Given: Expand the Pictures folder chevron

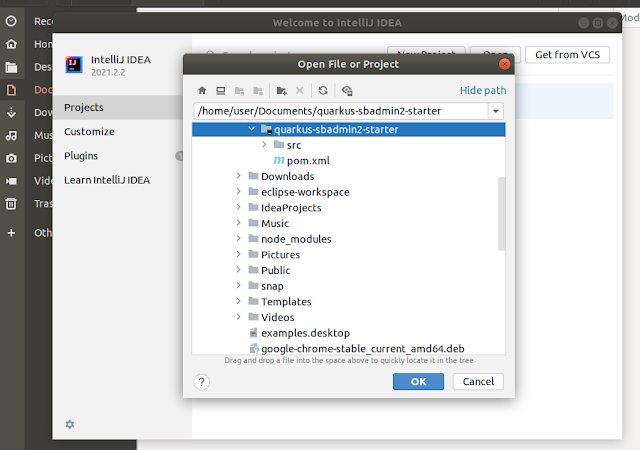Looking at the screenshot, I should point(238,254).
